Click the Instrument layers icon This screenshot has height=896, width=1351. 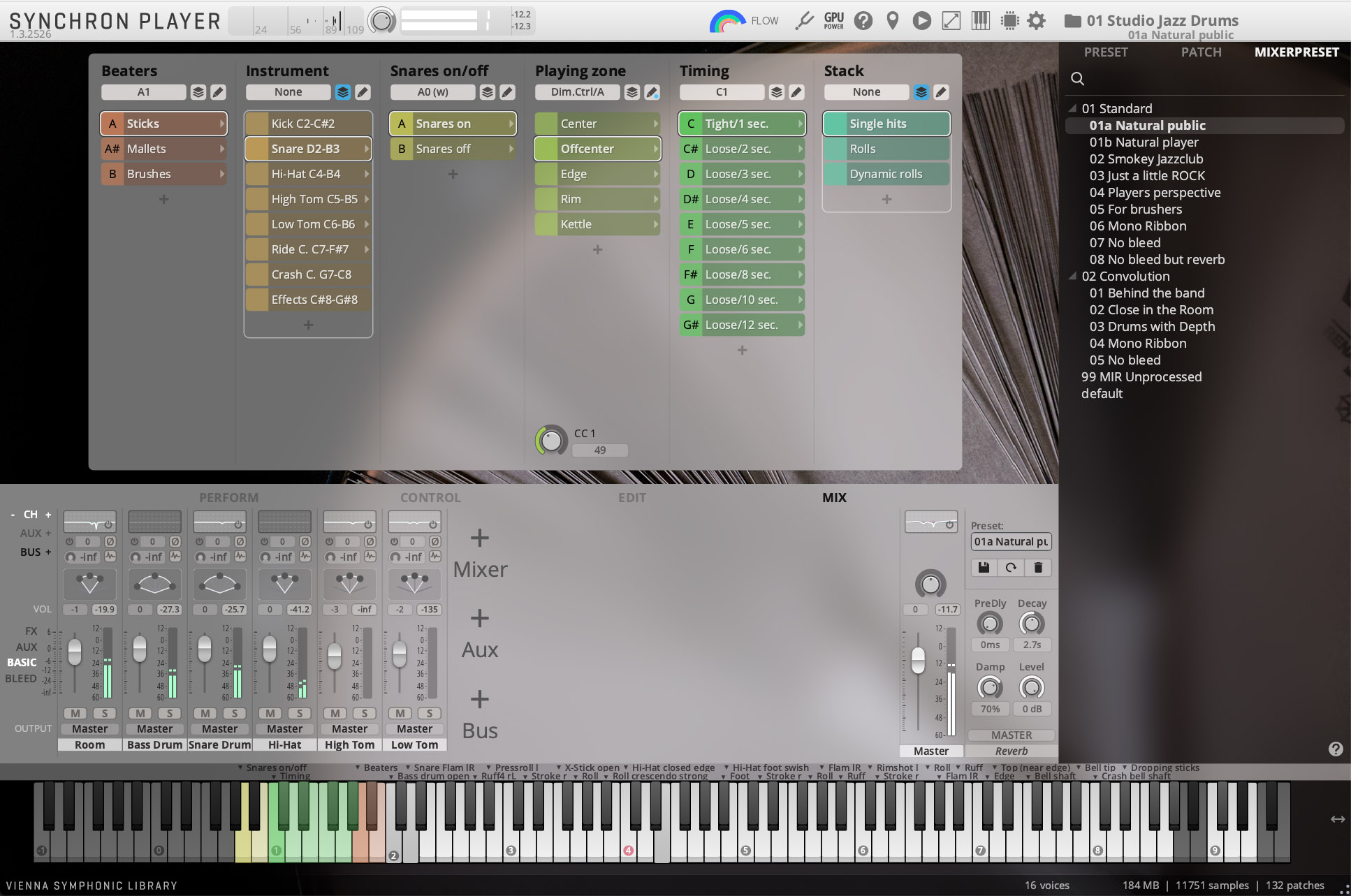click(x=343, y=92)
